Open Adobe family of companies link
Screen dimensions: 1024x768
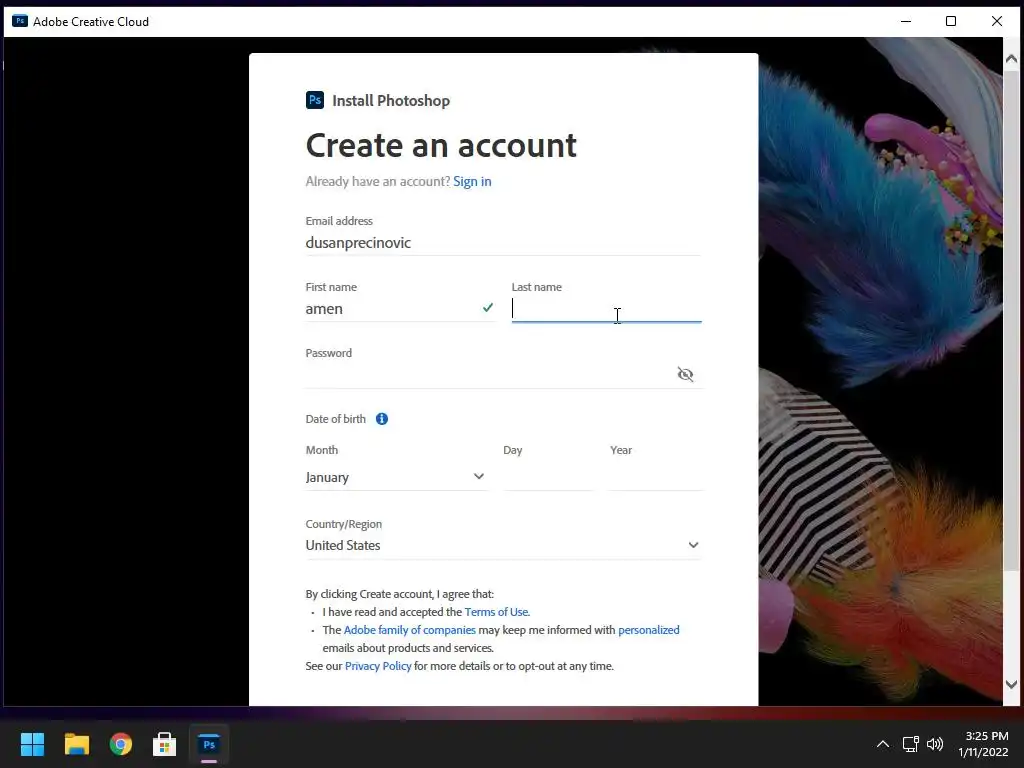(x=409, y=630)
